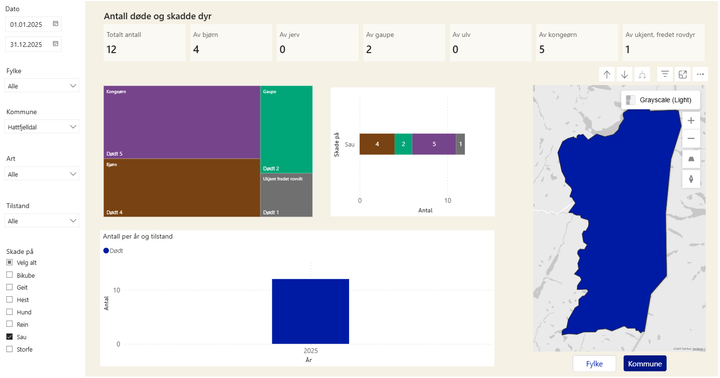Expand to next hierarchy level icon

click(642, 74)
